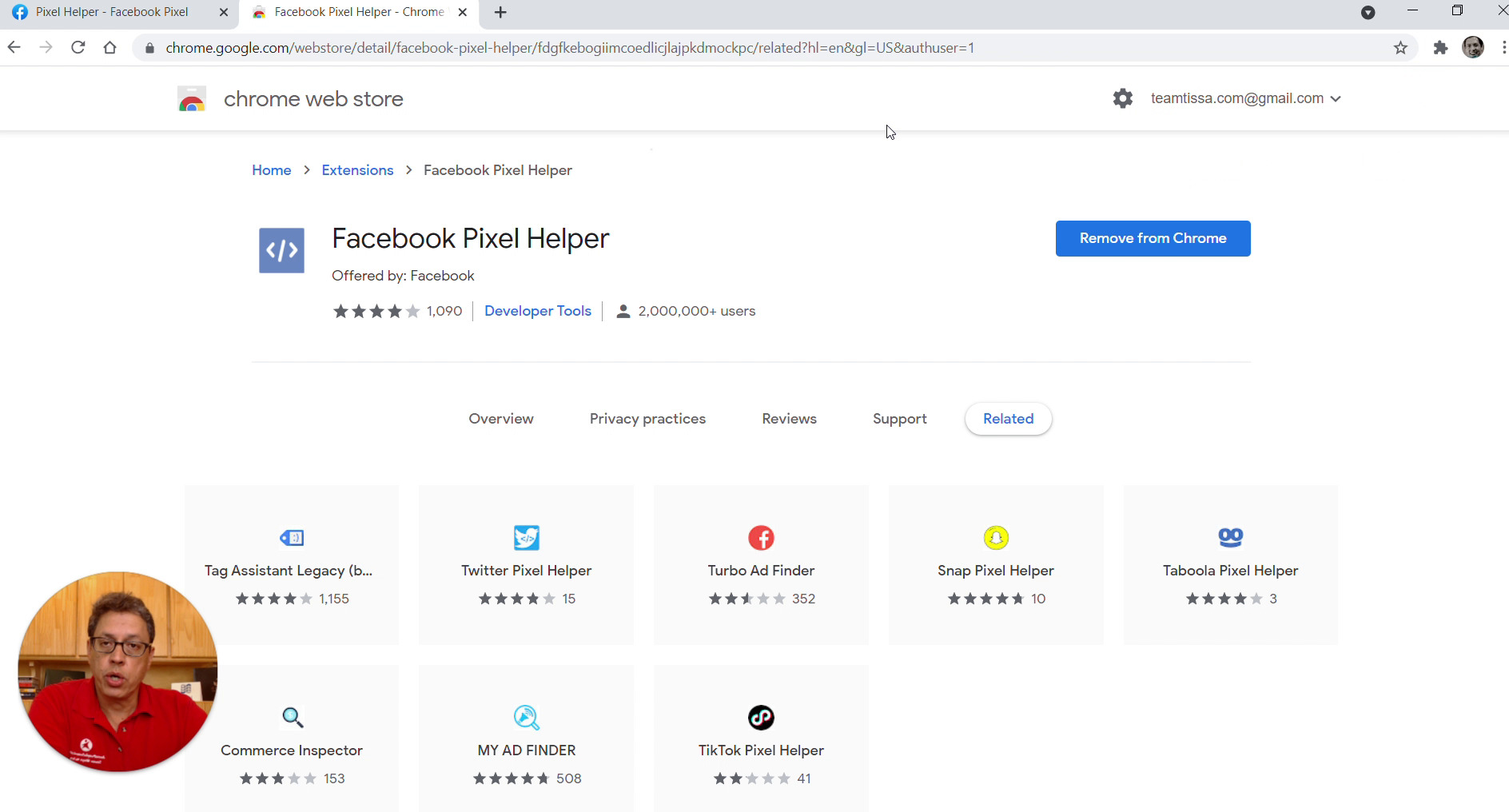
Task: Follow the Home breadcrumb link
Action: (272, 170)
